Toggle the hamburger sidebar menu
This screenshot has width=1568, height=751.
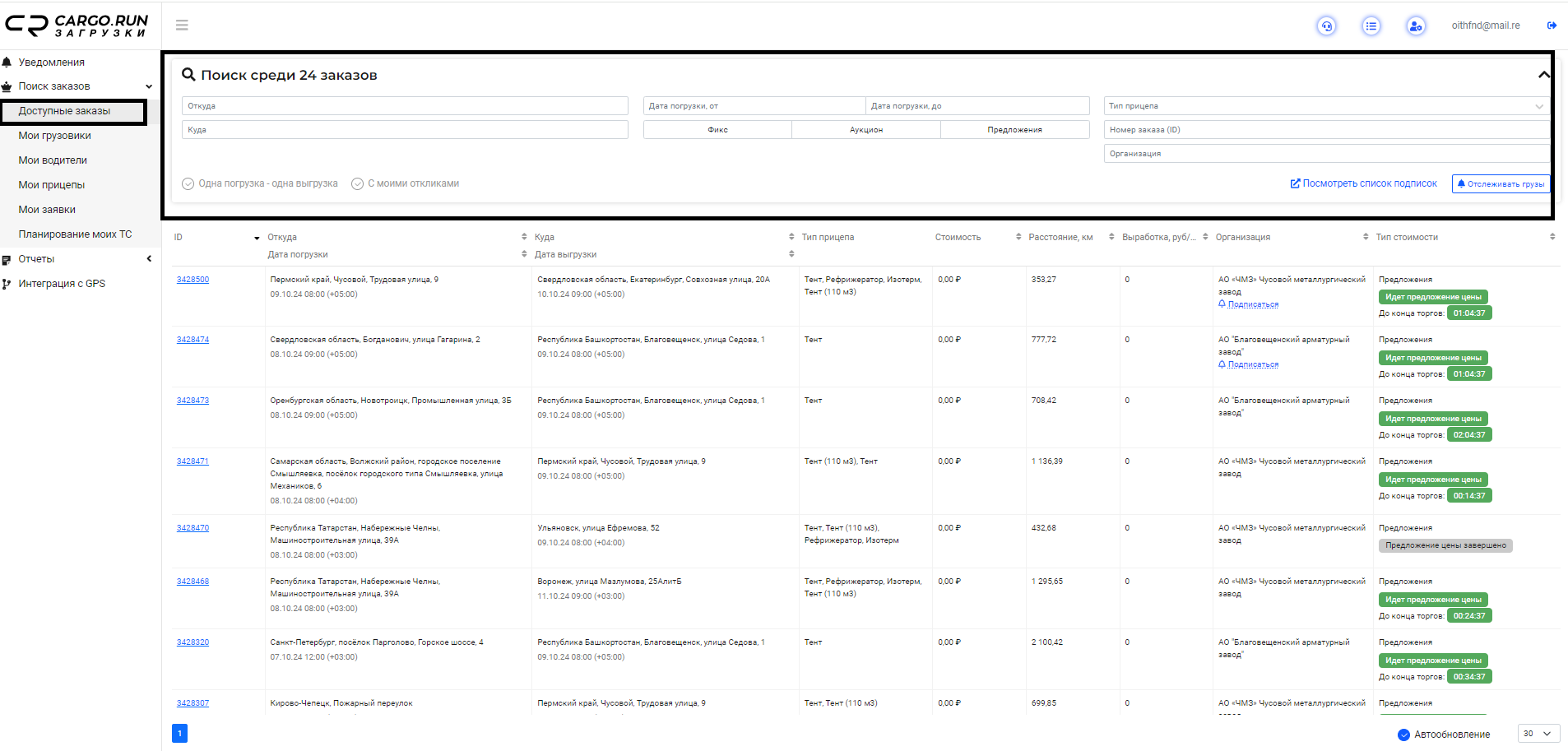point(182,25)
